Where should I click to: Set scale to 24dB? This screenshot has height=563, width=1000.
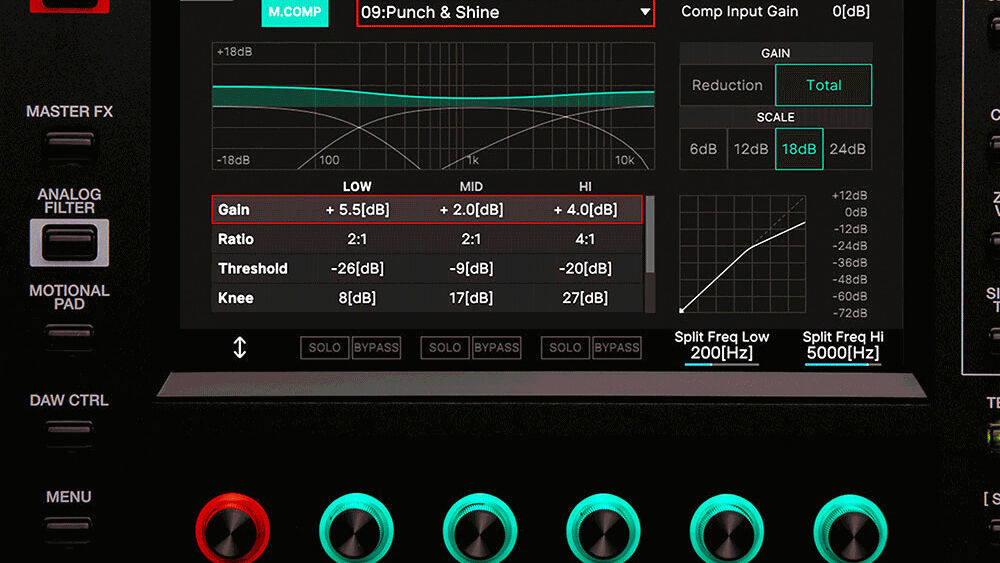click(848, 149)
